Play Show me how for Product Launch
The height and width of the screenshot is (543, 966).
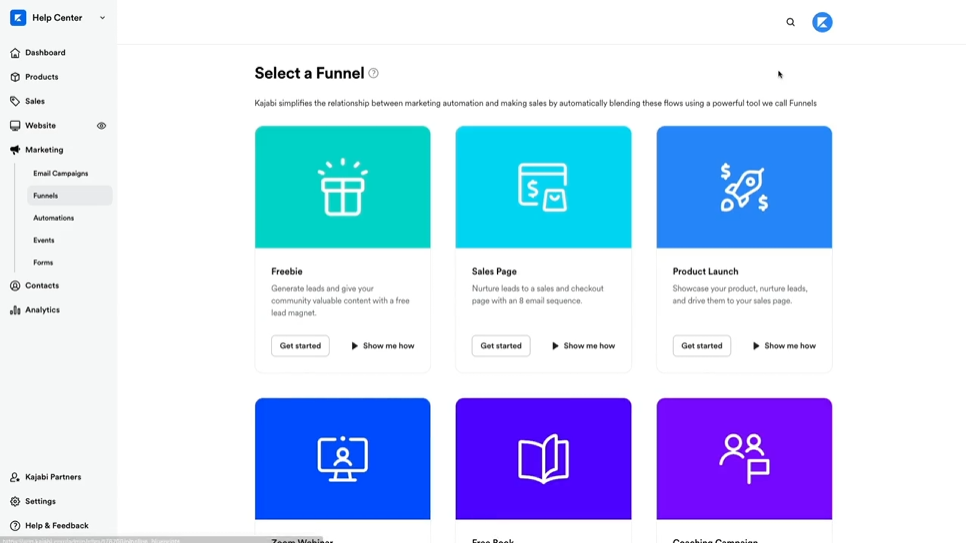pyautogui.click(x=784, y=346)
